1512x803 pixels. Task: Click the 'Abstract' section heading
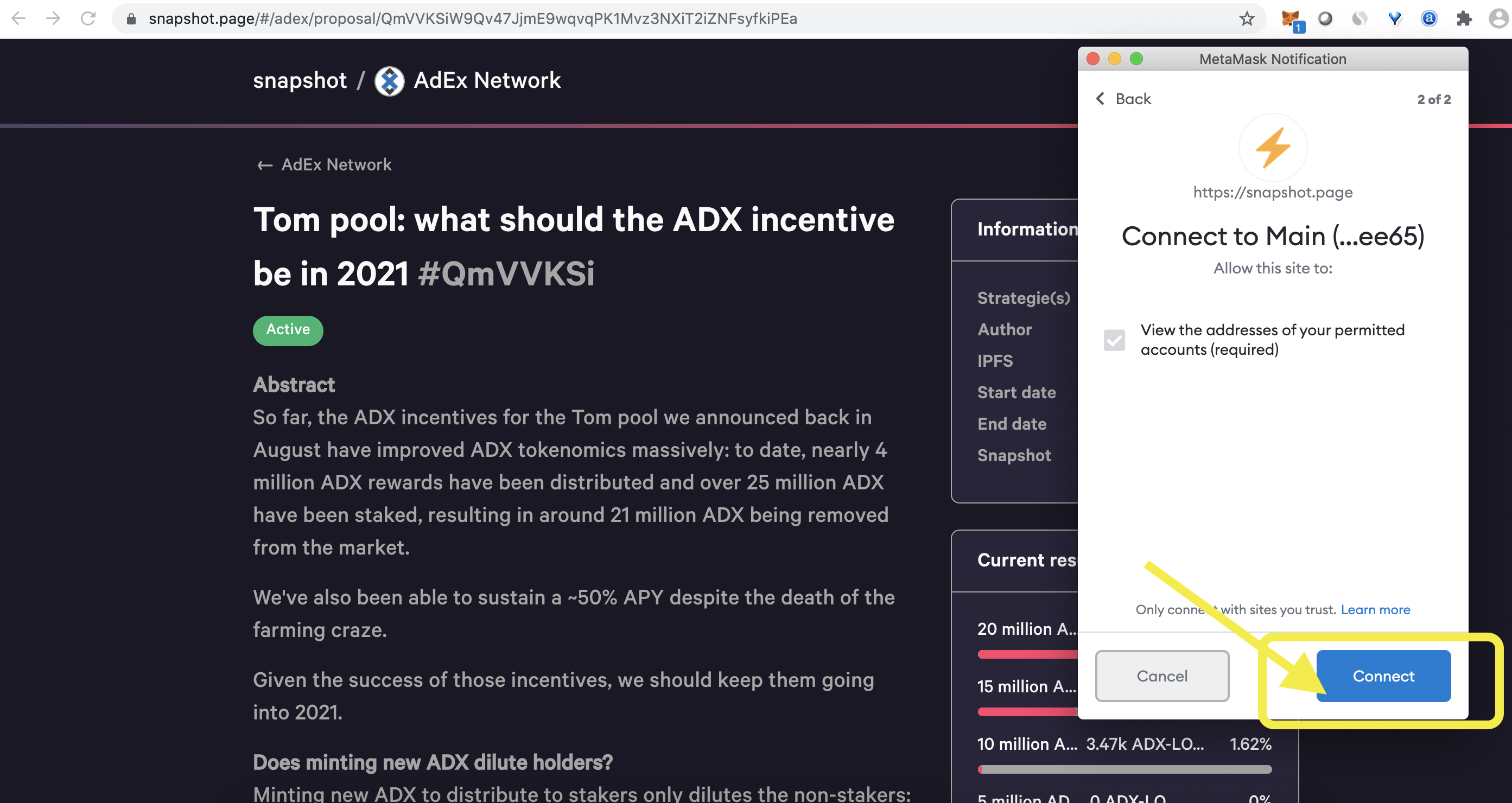tap(294, 385)
